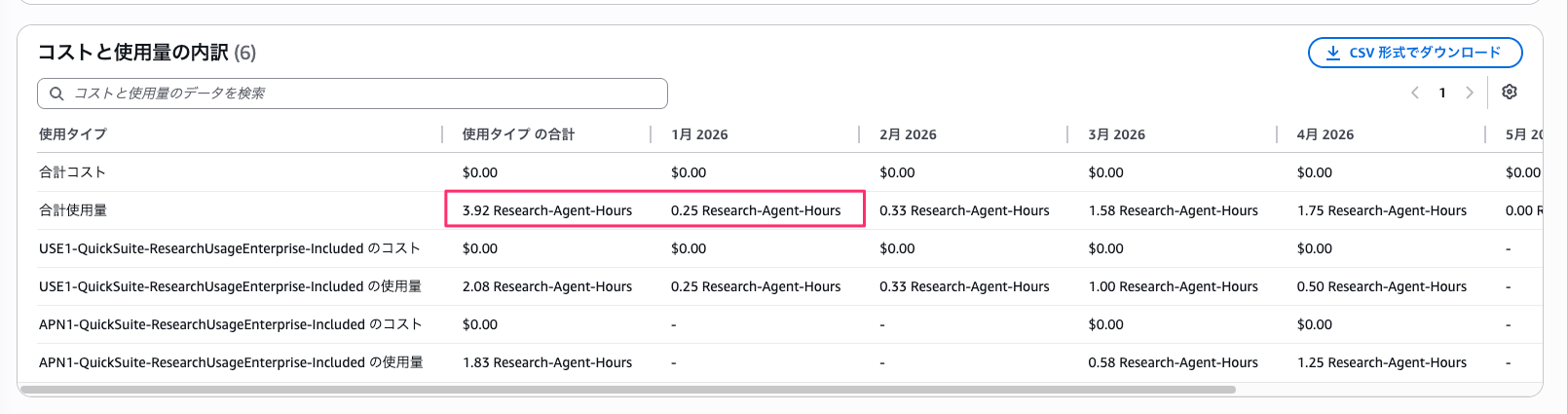The width and height of the screenshot is (1568, 414).
Task: Focus the cost and usage search field
Action: (x=353, y=94)
